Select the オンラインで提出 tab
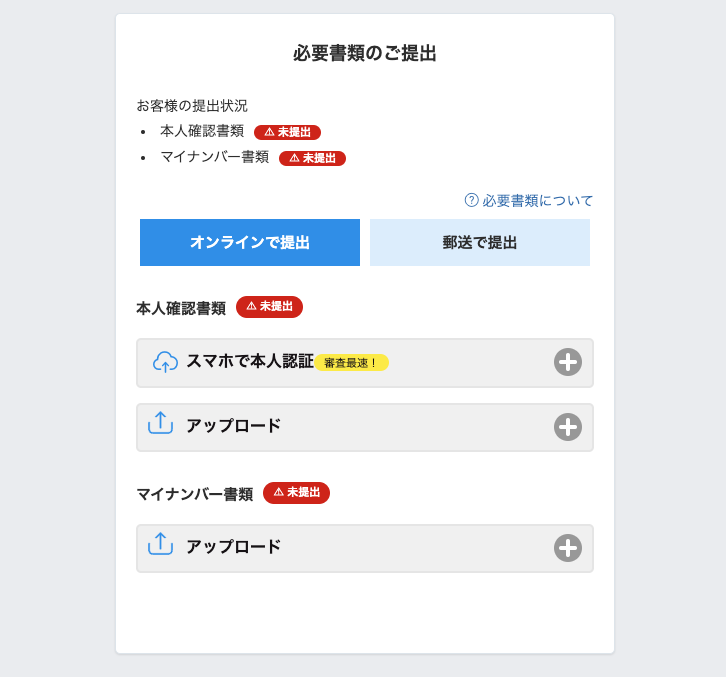This screenshot has height=677, width=726. 250,243
